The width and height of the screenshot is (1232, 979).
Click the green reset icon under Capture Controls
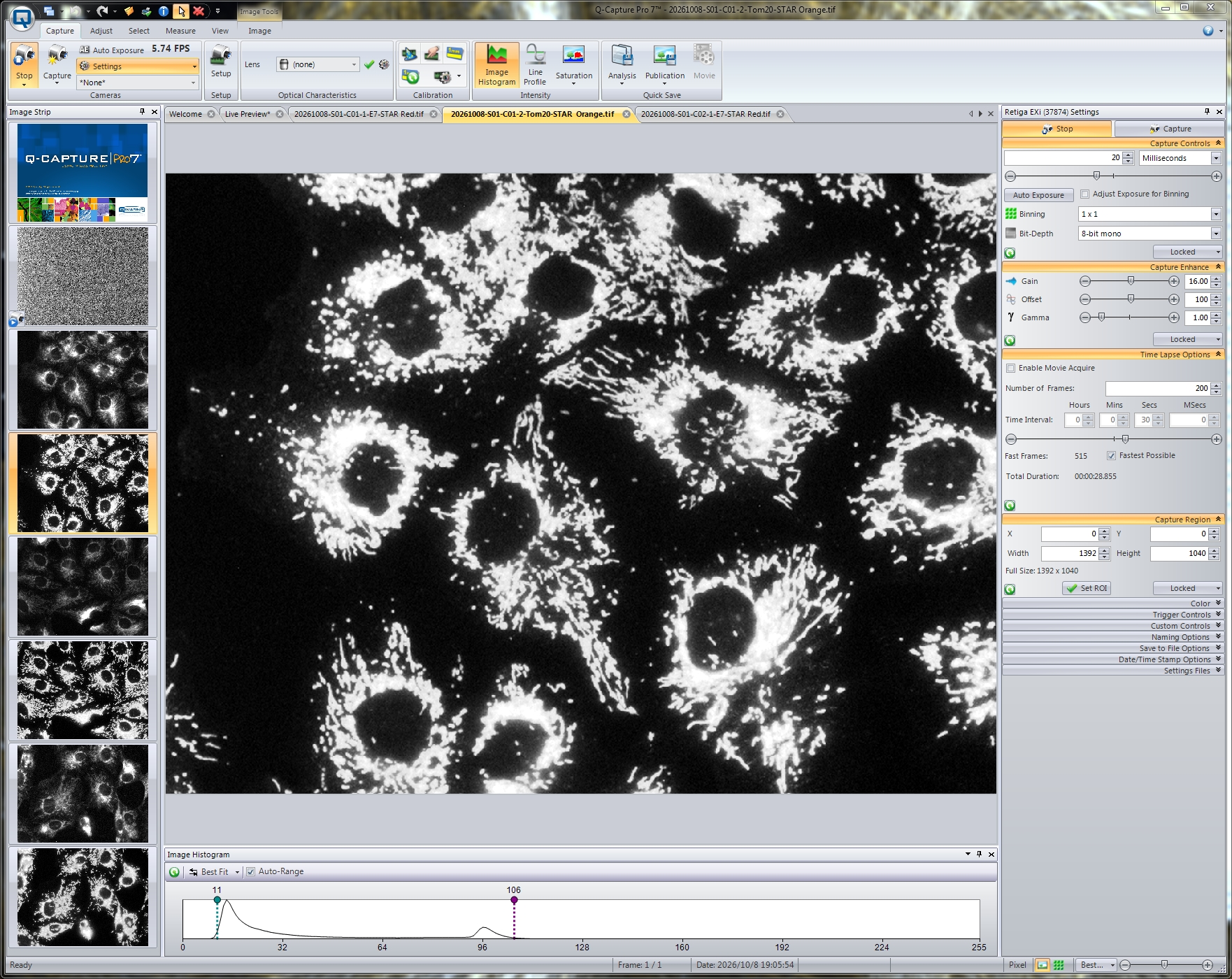click(1010, 253)
